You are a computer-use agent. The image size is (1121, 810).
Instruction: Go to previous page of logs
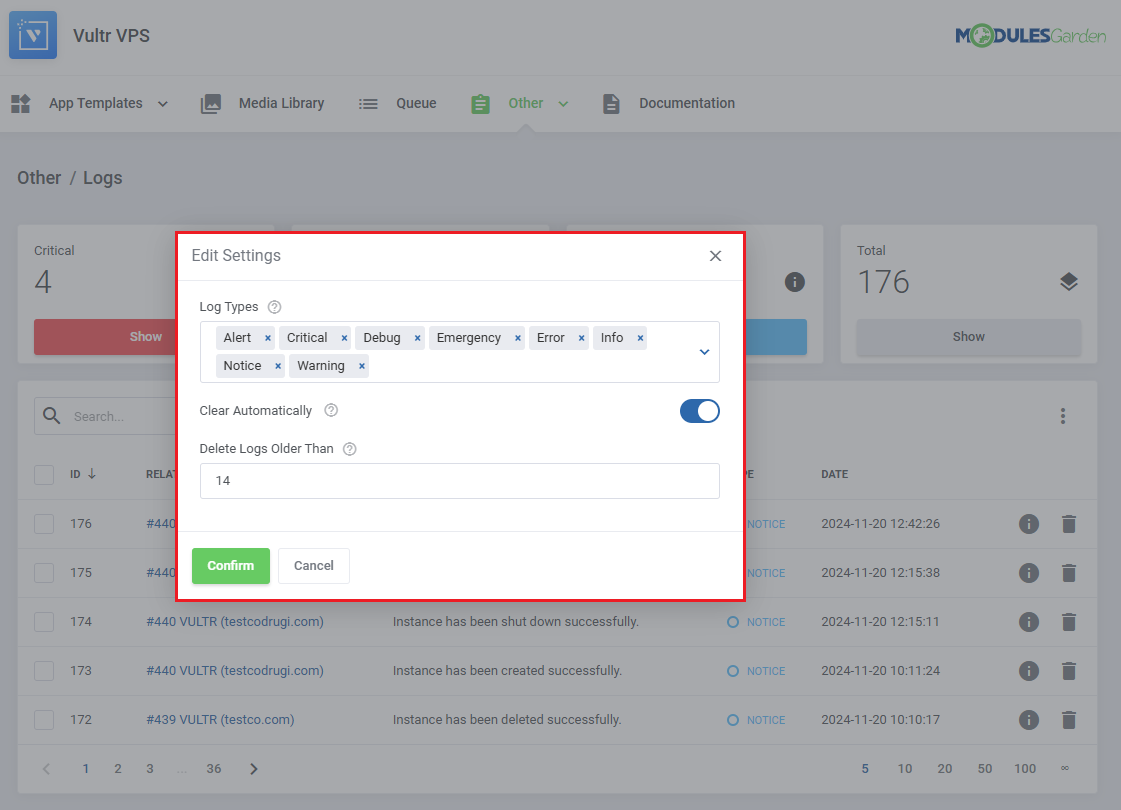coord(46,769)
